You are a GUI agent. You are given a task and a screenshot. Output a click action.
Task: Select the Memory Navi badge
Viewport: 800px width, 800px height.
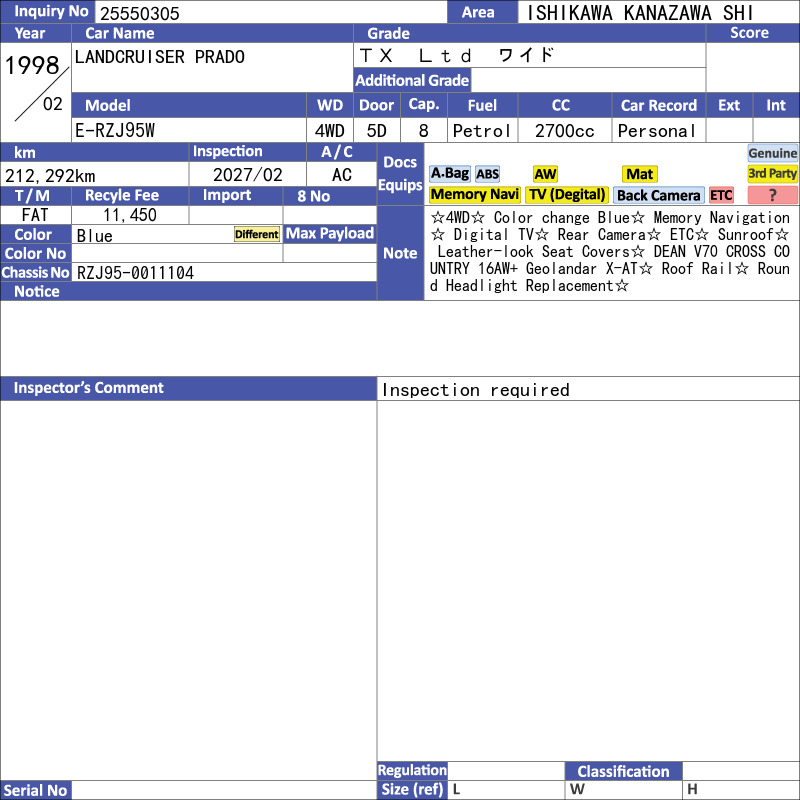click(474, 195)
